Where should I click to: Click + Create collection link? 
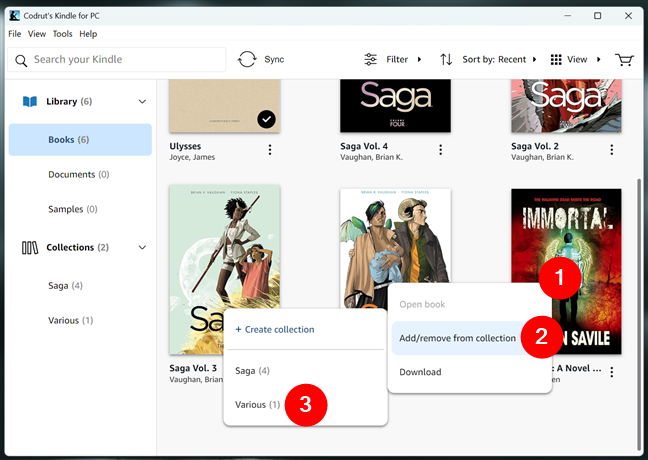[275, 329]
